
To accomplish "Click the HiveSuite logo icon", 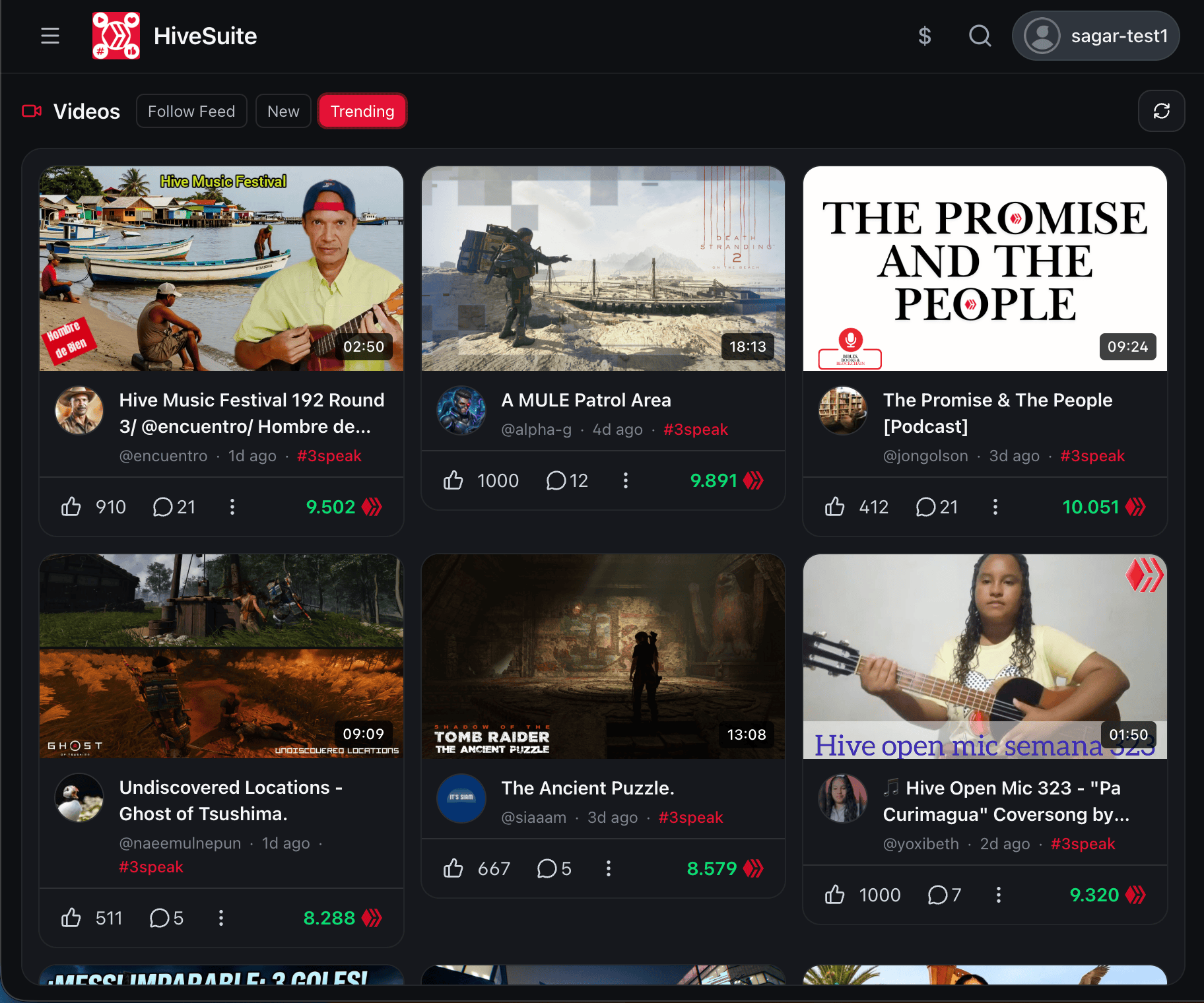I will 116,36.
